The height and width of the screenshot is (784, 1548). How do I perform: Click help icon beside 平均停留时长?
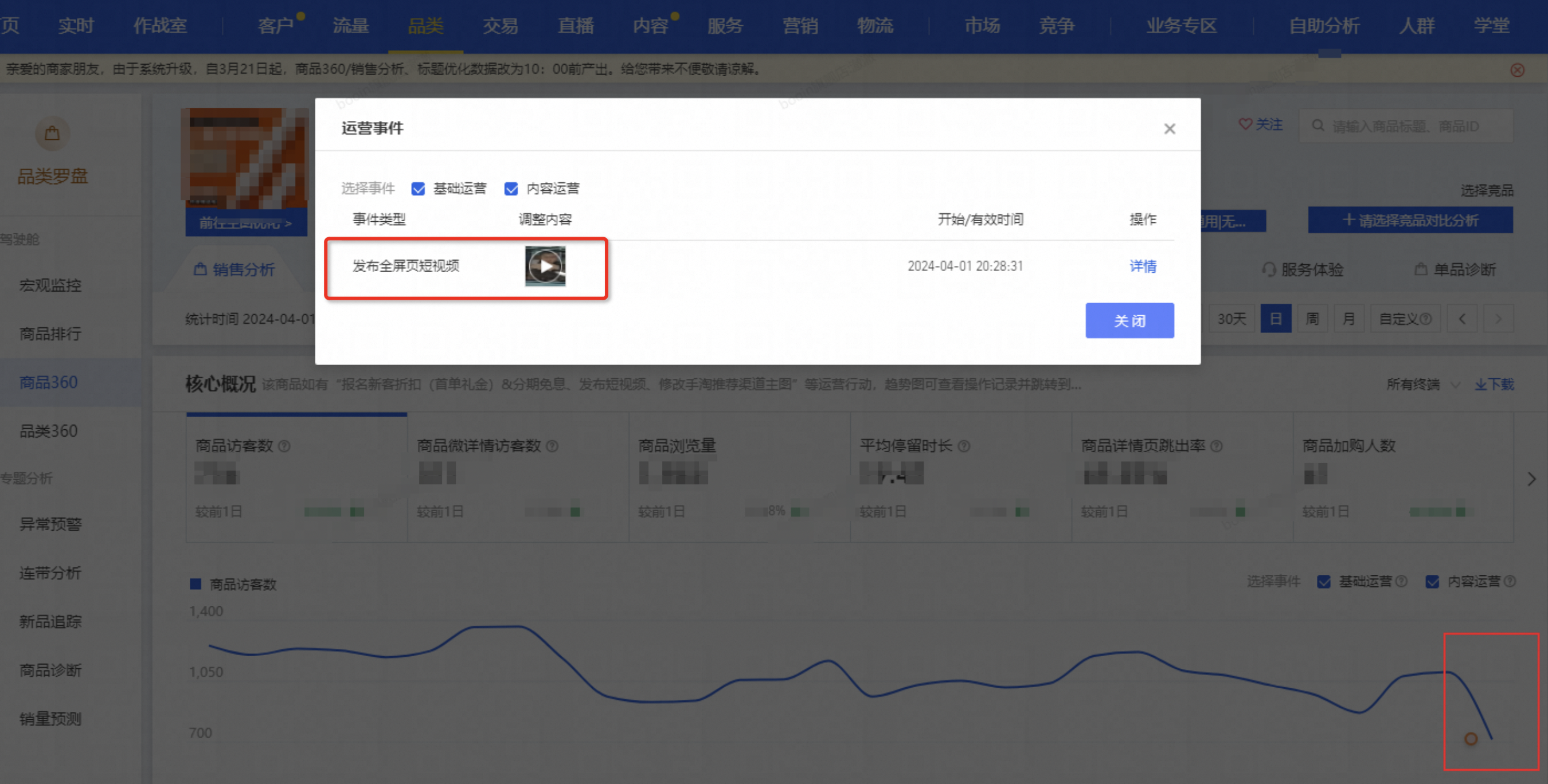964,446
